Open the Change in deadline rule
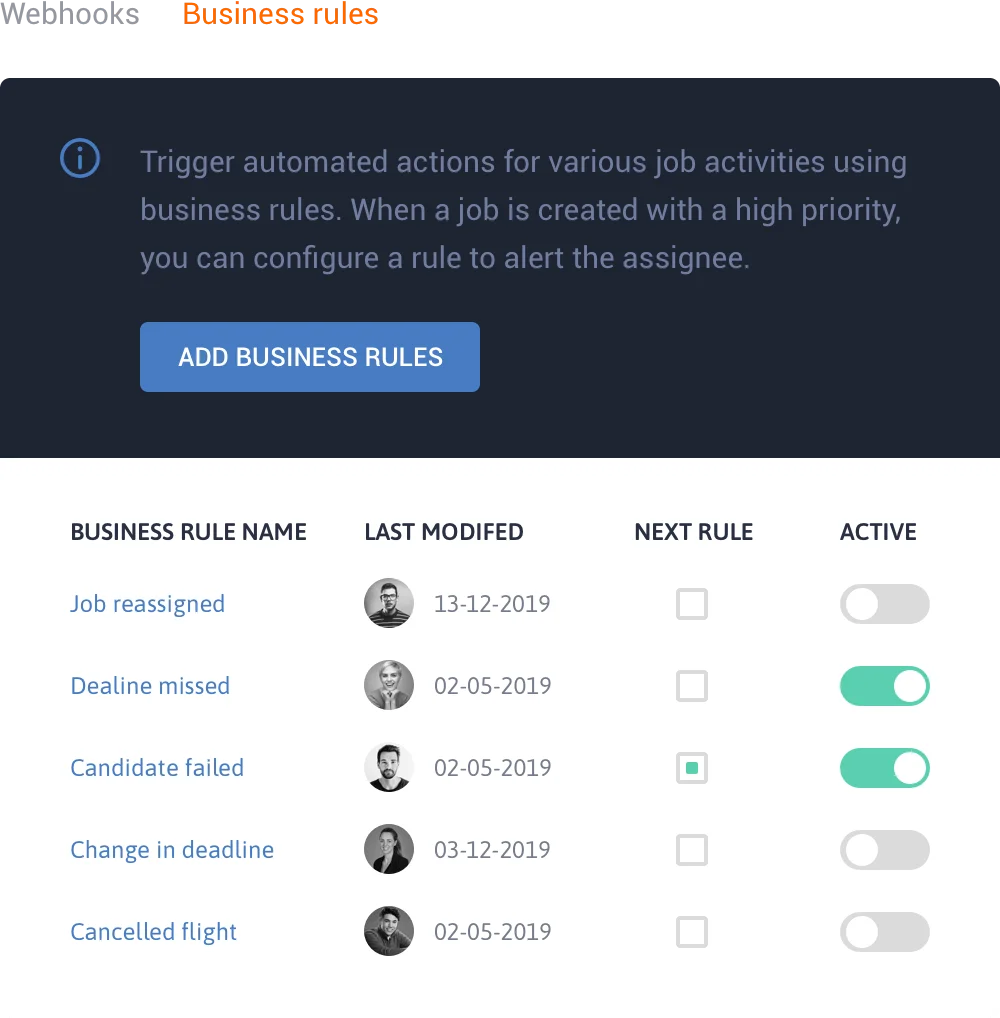This screenshot has width=1000, height=1018. pyautogui.click(x=172, y=850)
